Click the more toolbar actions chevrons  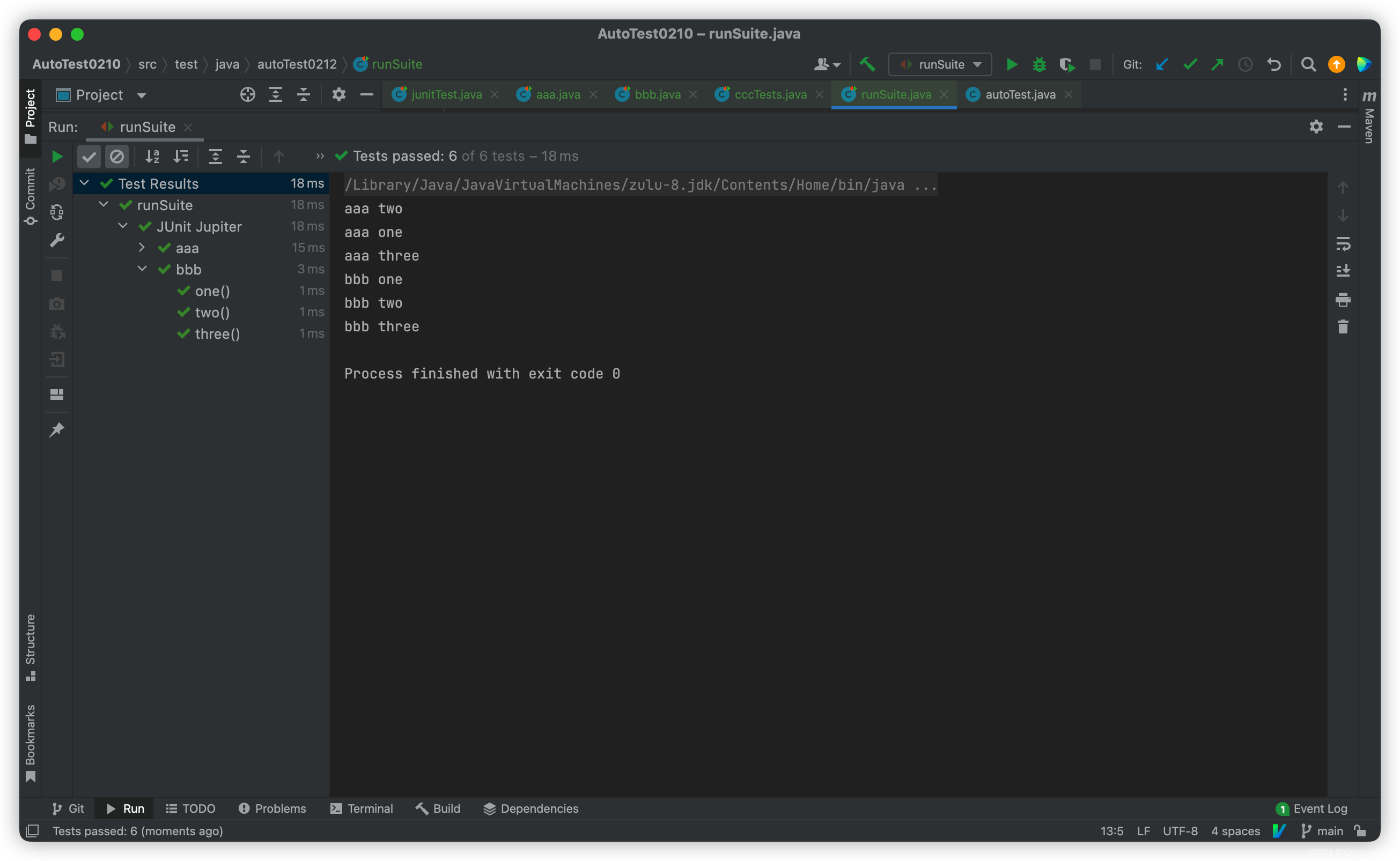pyautogui.click(x=320, y=156)
